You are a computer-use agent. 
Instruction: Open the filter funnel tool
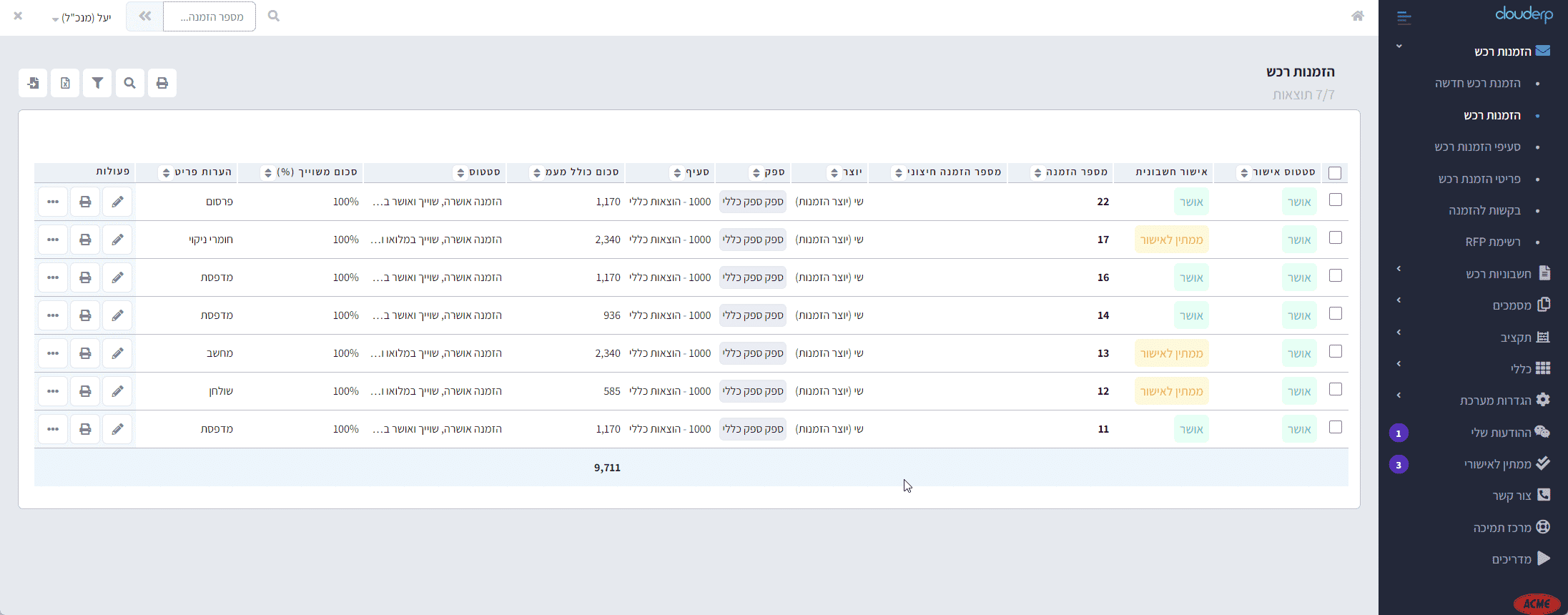tap(97, 83)
